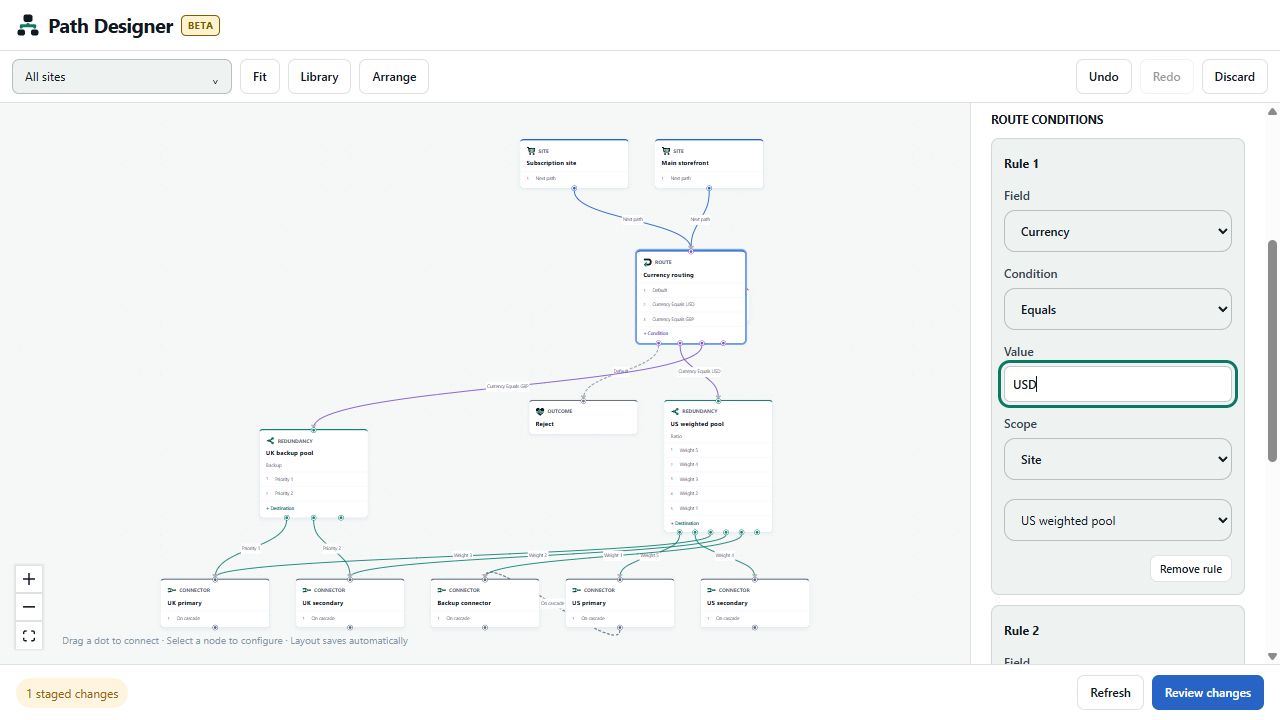This screenshot has width=1280, height=720.
Task: Click the + Condition link in Currency routing
Action: click(x=656, y=334)
